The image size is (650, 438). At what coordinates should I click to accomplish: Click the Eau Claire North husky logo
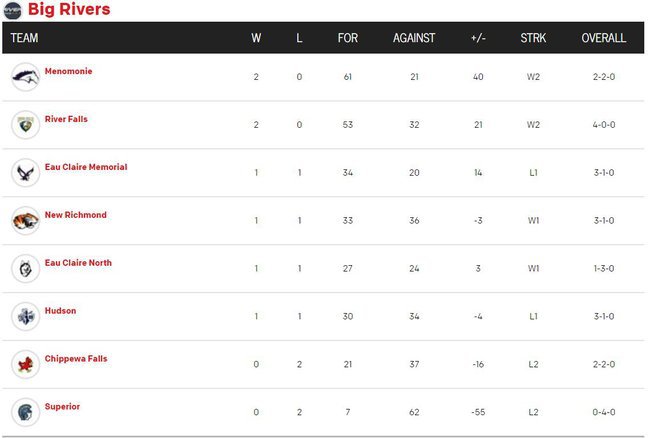pos(25,269)
